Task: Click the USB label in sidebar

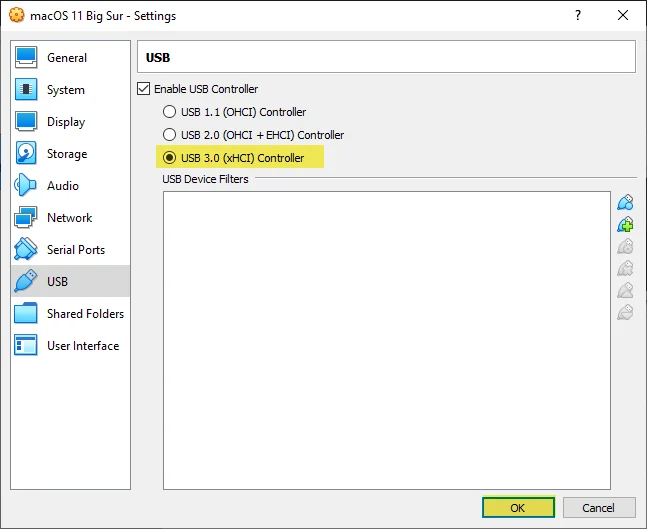Action: click(57, 281)
